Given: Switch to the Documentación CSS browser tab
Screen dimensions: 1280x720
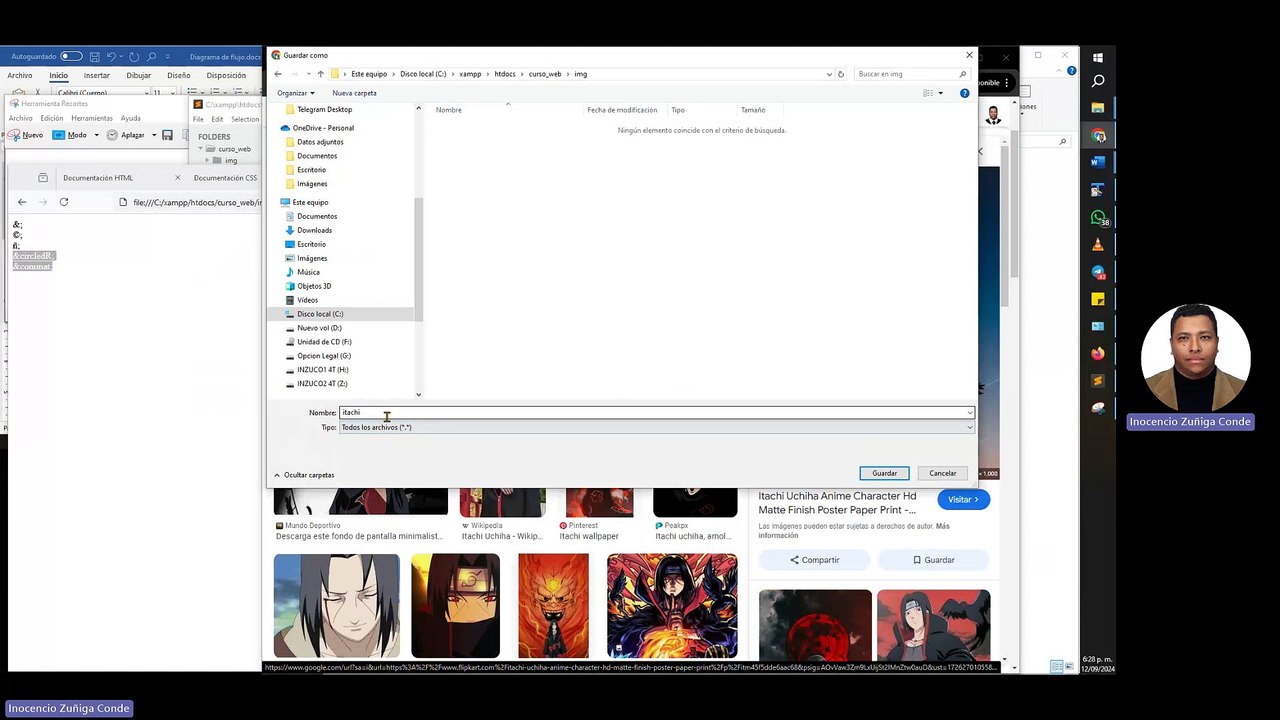Looking at the screenshot, I should pos(225,178).
